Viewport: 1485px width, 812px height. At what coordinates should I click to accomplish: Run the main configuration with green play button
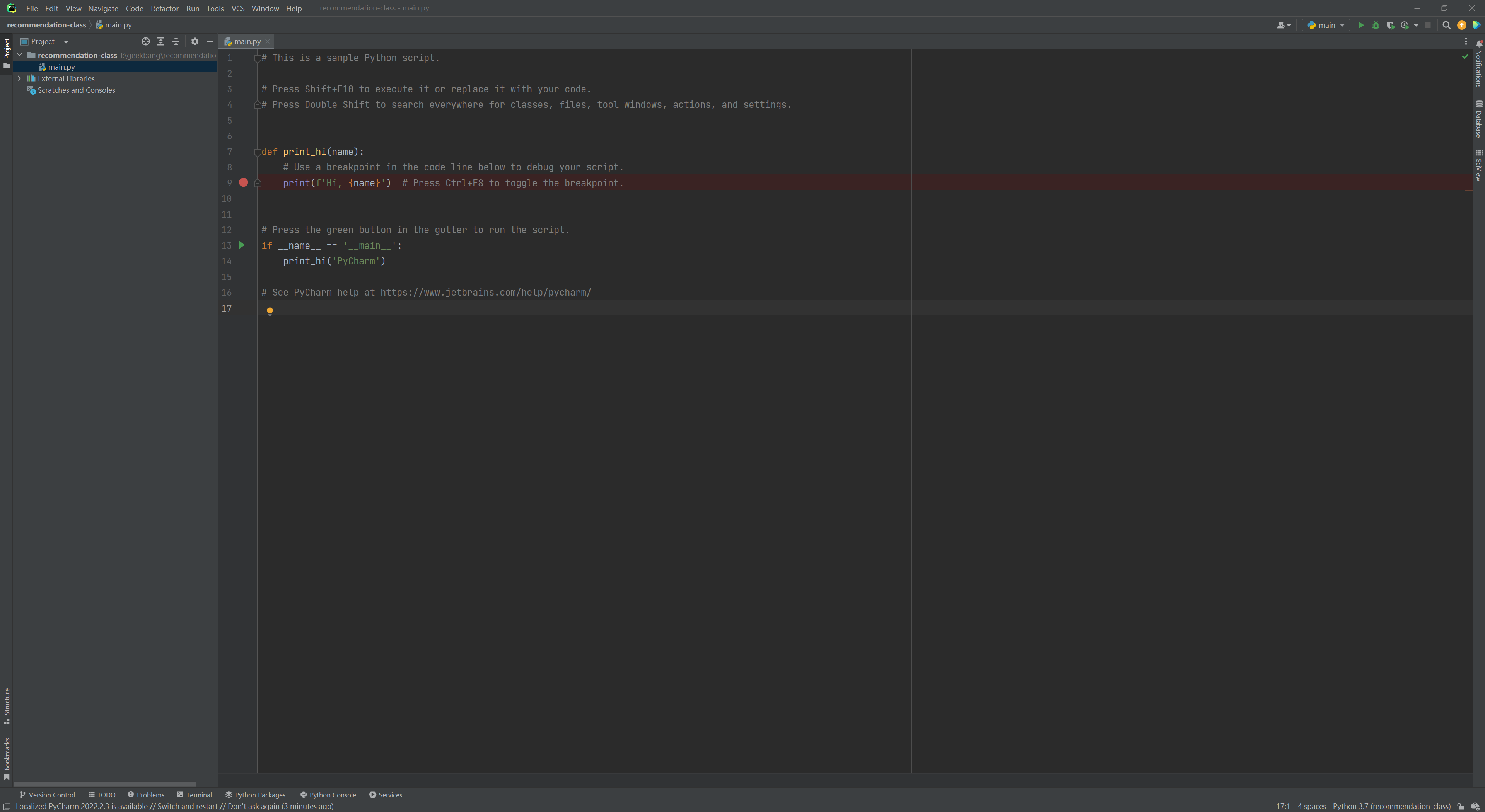pos(1361,26)
